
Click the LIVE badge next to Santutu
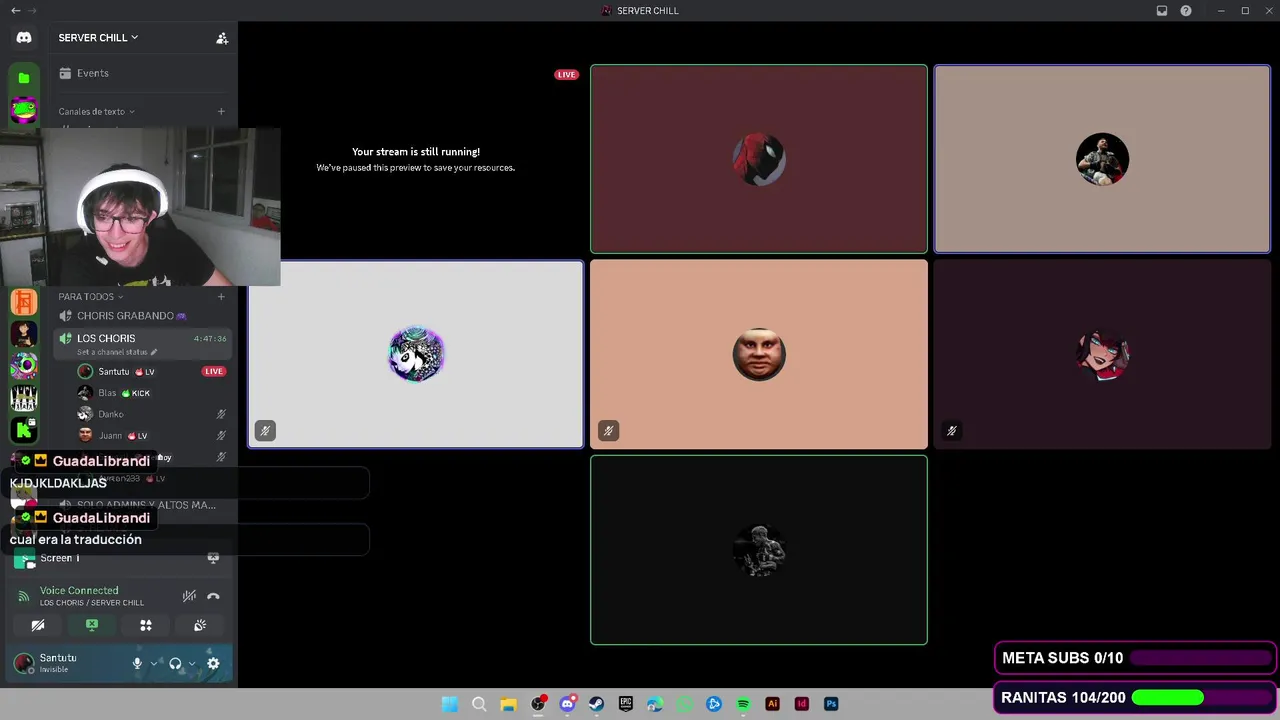point(213,372)
